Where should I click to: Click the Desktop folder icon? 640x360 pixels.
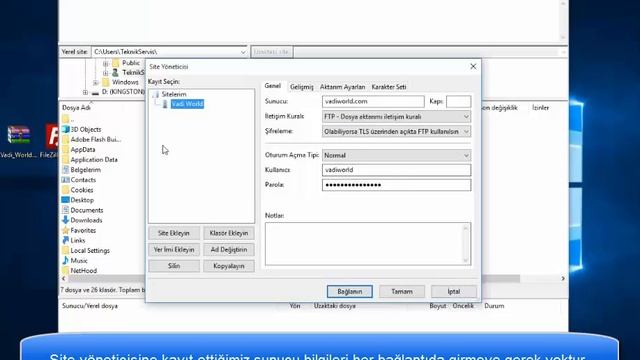coord(65,200)
